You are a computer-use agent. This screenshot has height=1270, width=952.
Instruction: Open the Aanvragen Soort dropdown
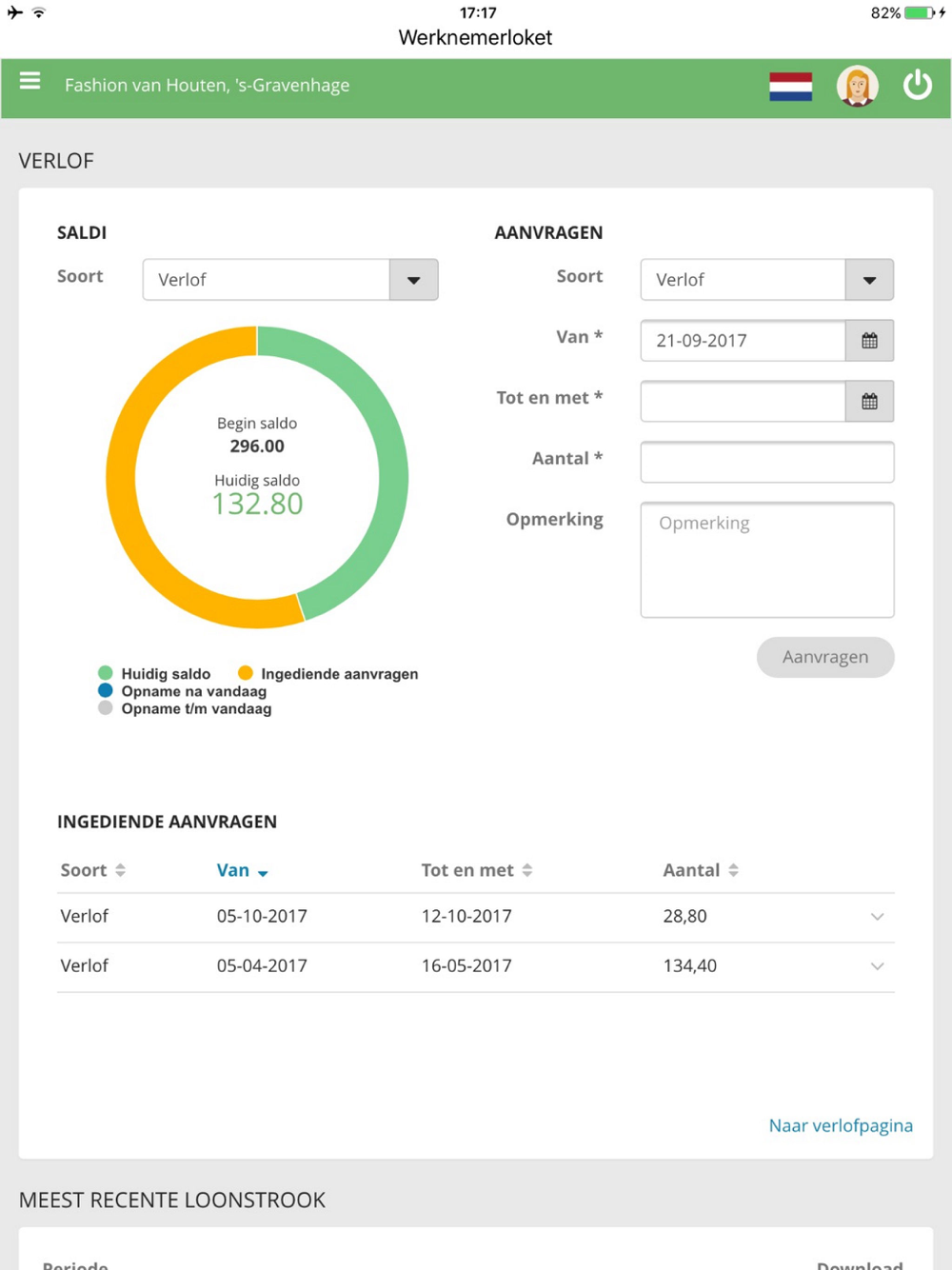(766, 280)
